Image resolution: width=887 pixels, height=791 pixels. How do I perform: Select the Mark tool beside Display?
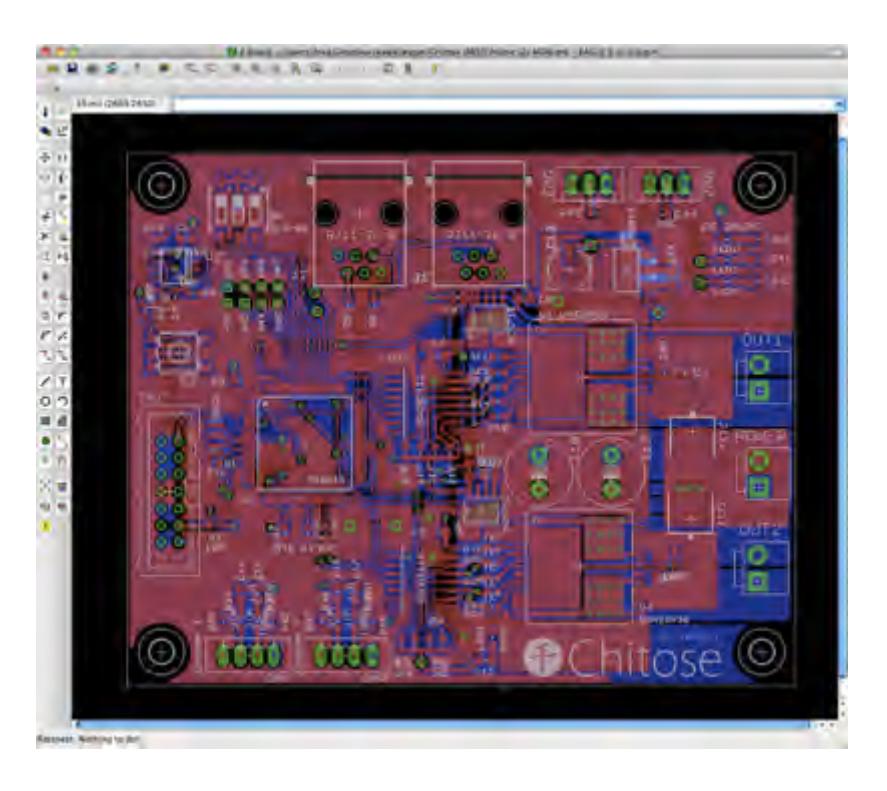[x=62, y=131]
